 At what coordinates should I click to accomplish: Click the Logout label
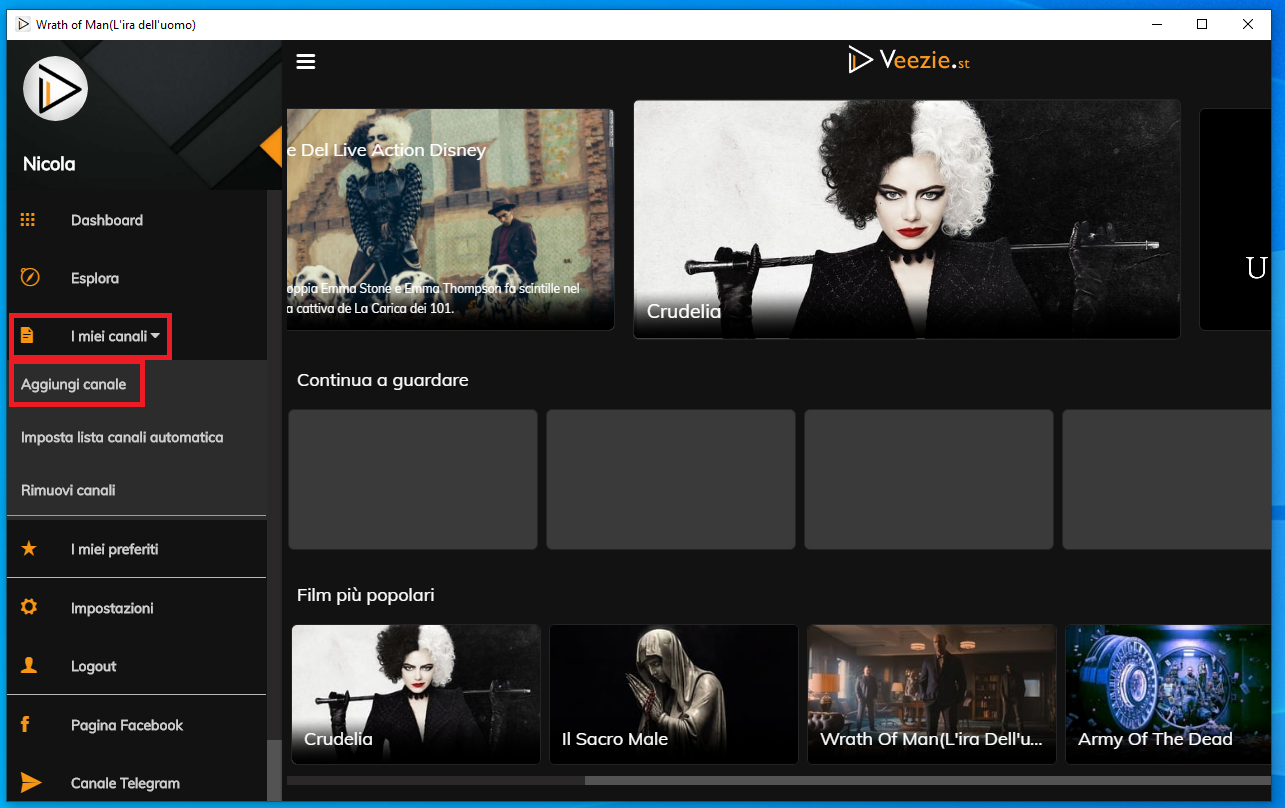click(x=94, y=666)
